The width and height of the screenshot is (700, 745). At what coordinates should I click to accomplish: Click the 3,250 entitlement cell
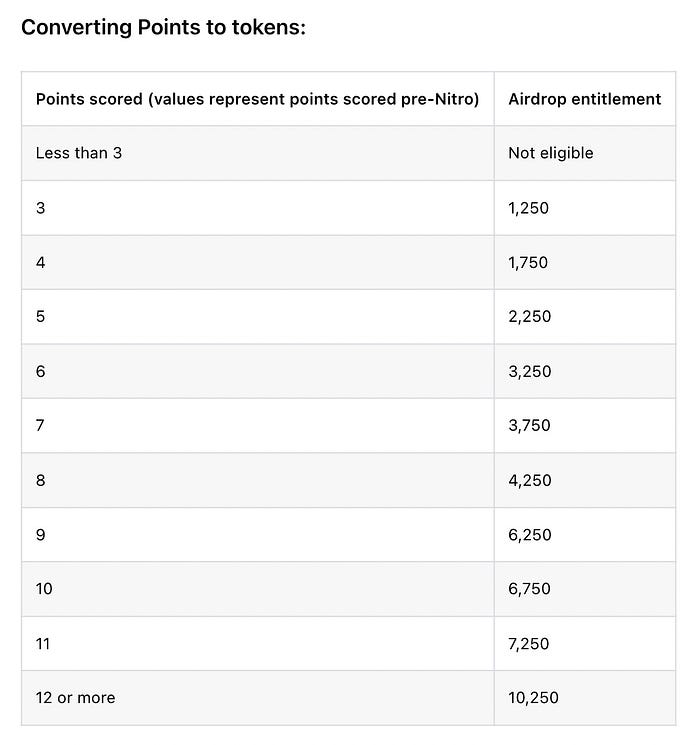(x=585, y=371)
